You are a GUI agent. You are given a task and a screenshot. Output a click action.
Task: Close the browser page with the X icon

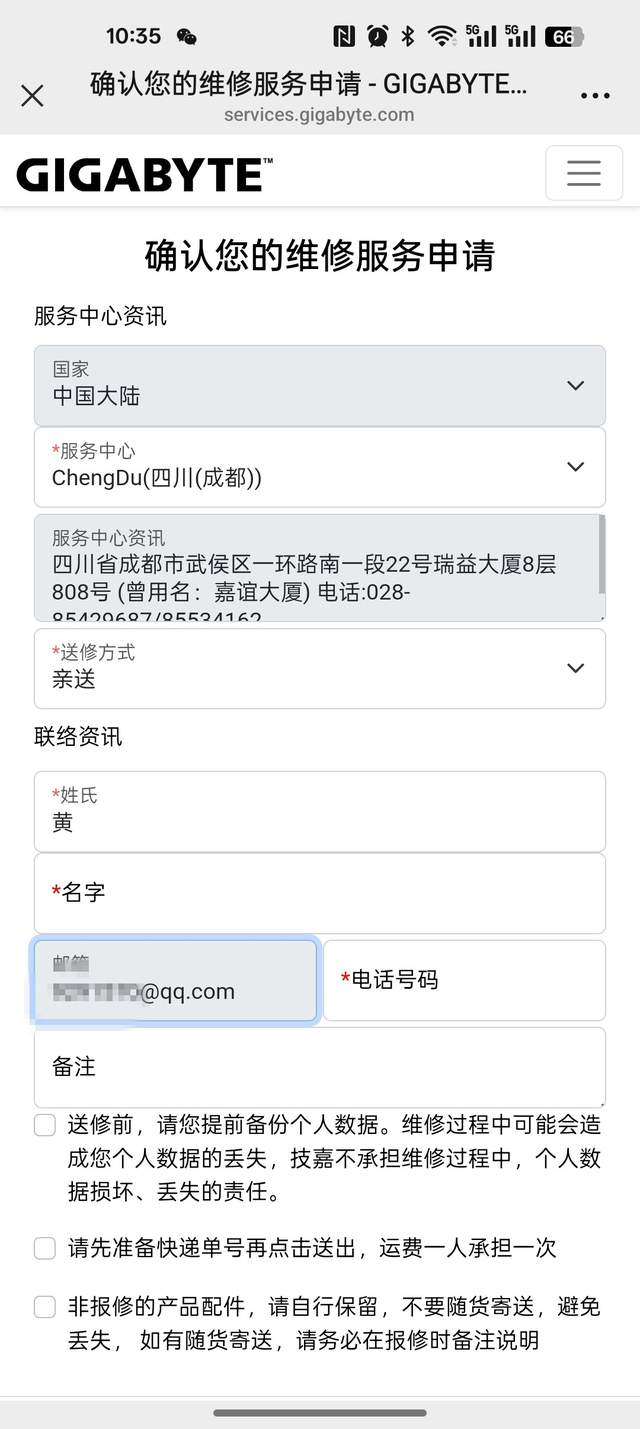(x=32, y=96)
